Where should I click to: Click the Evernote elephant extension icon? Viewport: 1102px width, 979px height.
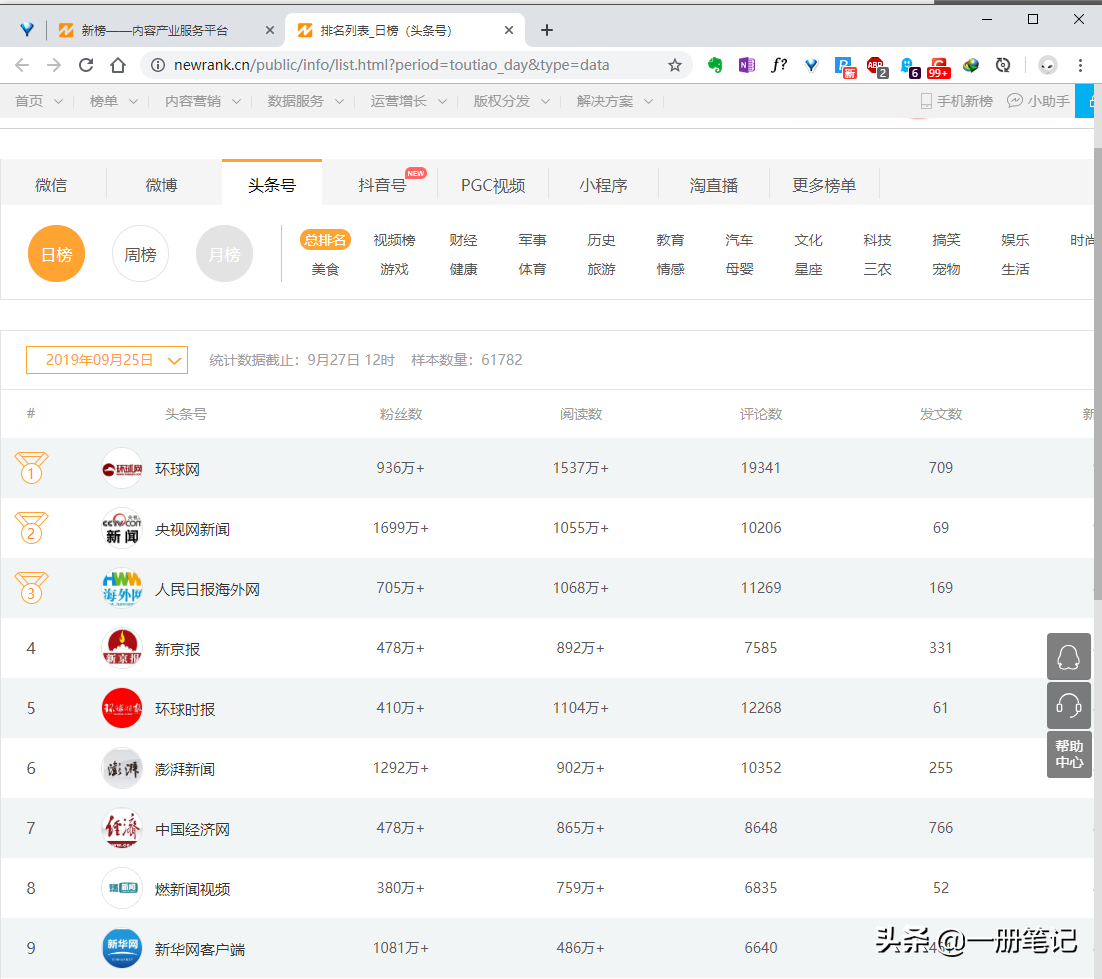pos(715,65)
